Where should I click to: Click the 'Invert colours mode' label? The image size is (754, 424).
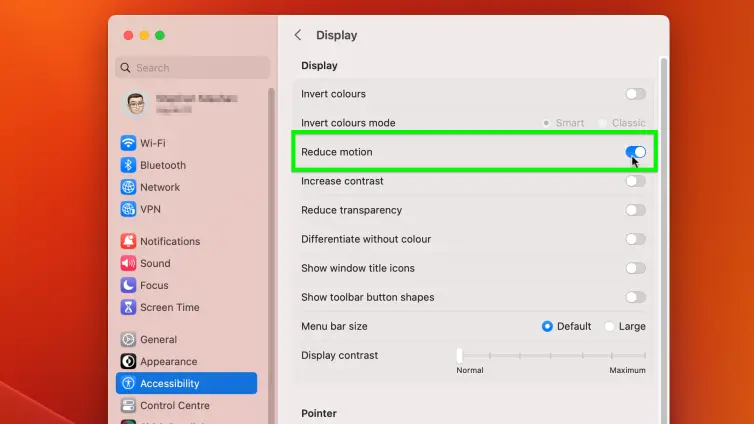(x=348, y=123)
